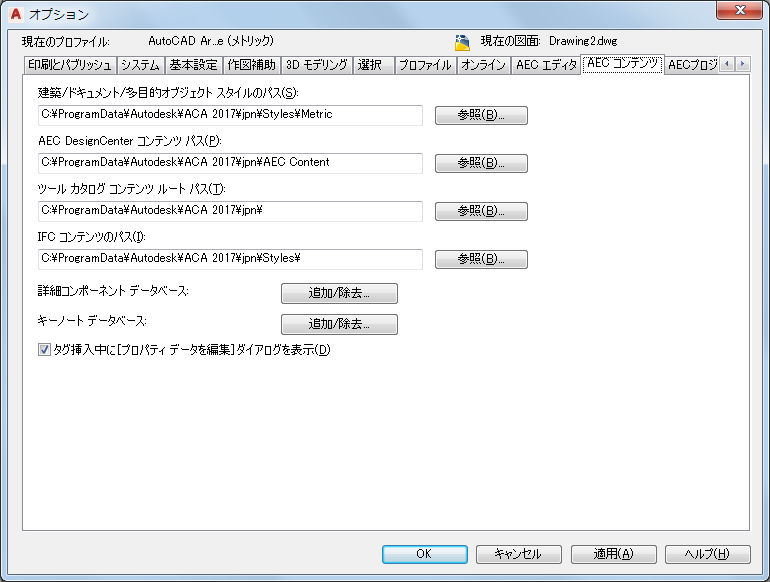
Task: Browse for AEC DesignCenter content path
Action: tap(481, 164)
